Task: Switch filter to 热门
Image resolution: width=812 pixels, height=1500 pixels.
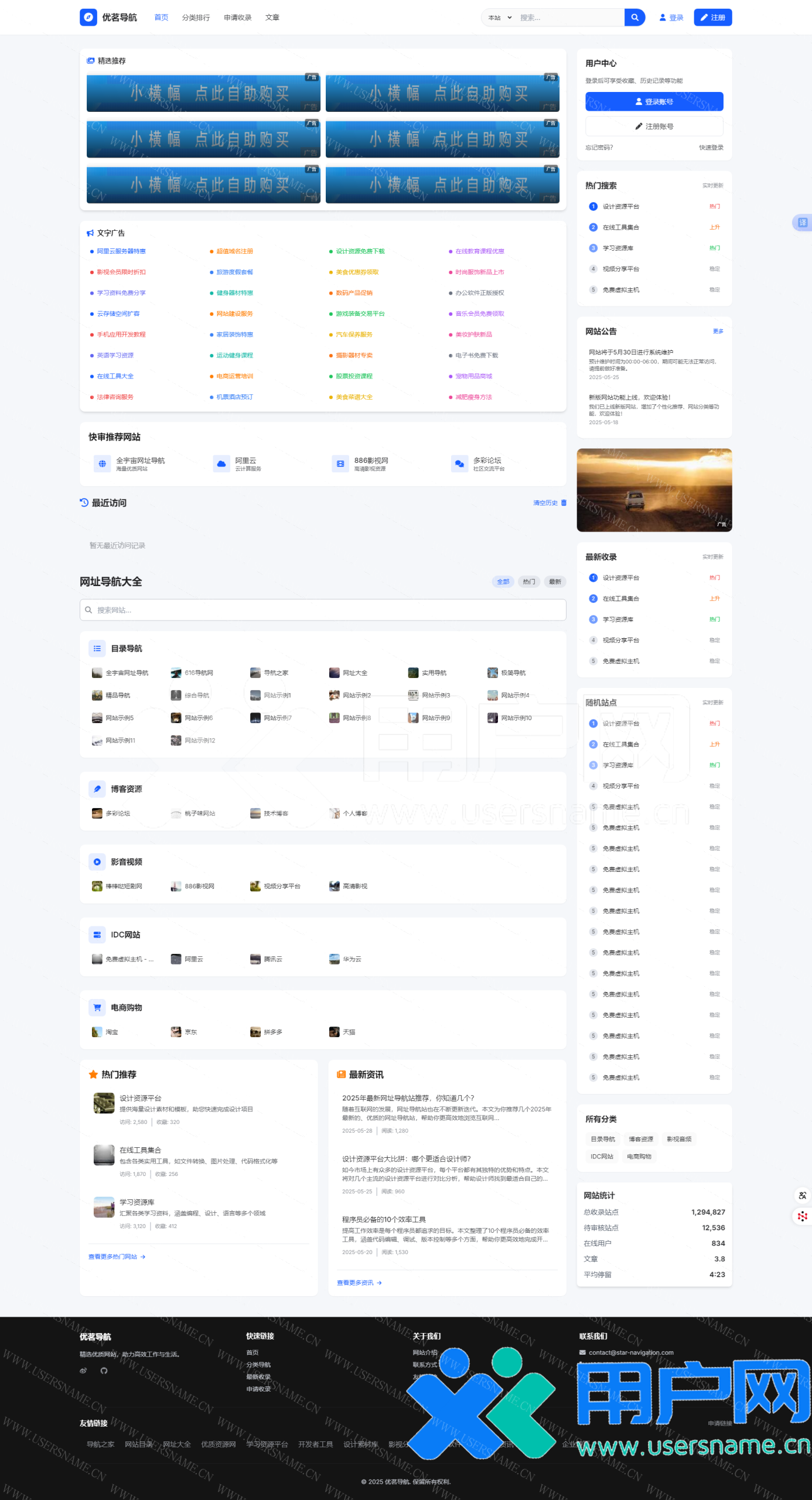Action: pyautogui.click(x=529, y=582)
